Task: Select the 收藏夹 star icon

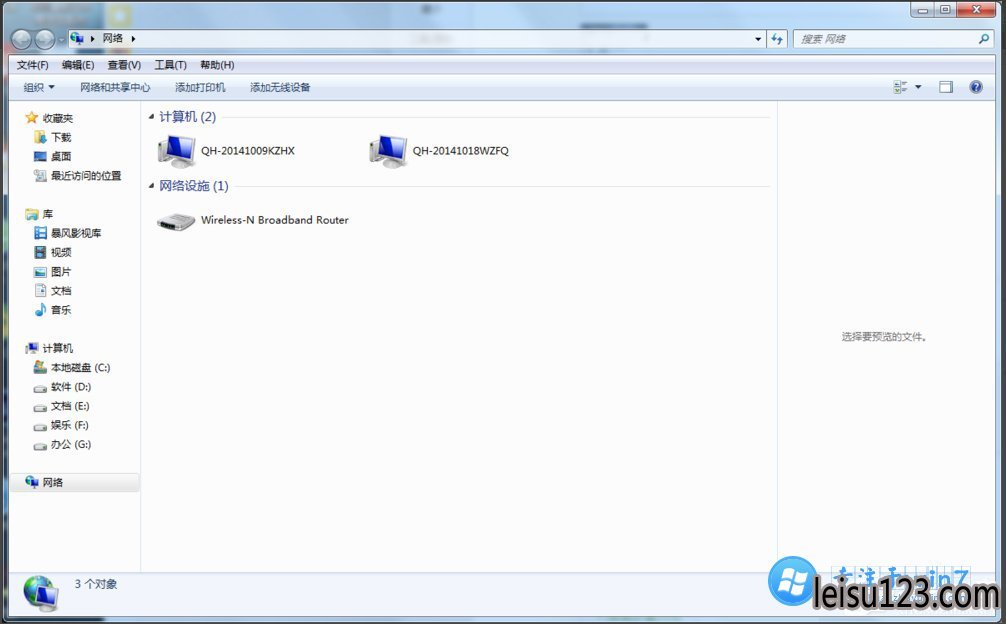Action: pos(31,117)
